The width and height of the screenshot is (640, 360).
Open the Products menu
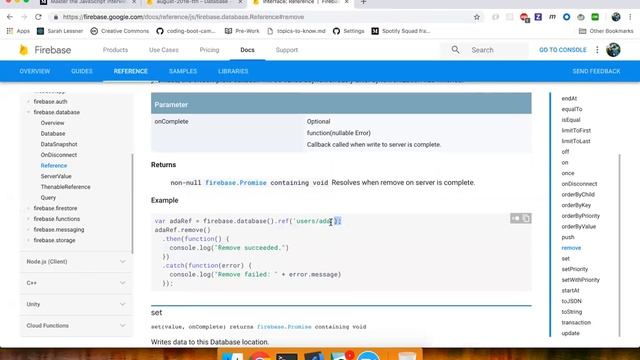tap(115, 50)
